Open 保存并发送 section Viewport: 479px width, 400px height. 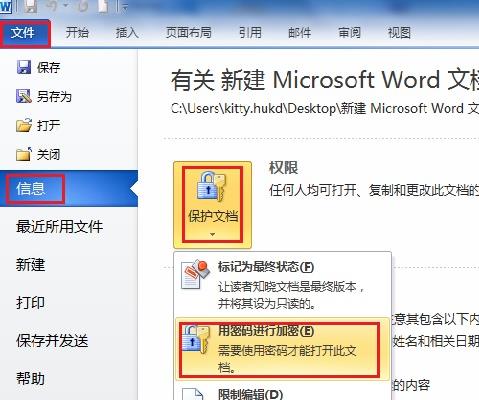pyautogui.click(x=52, y=341)
